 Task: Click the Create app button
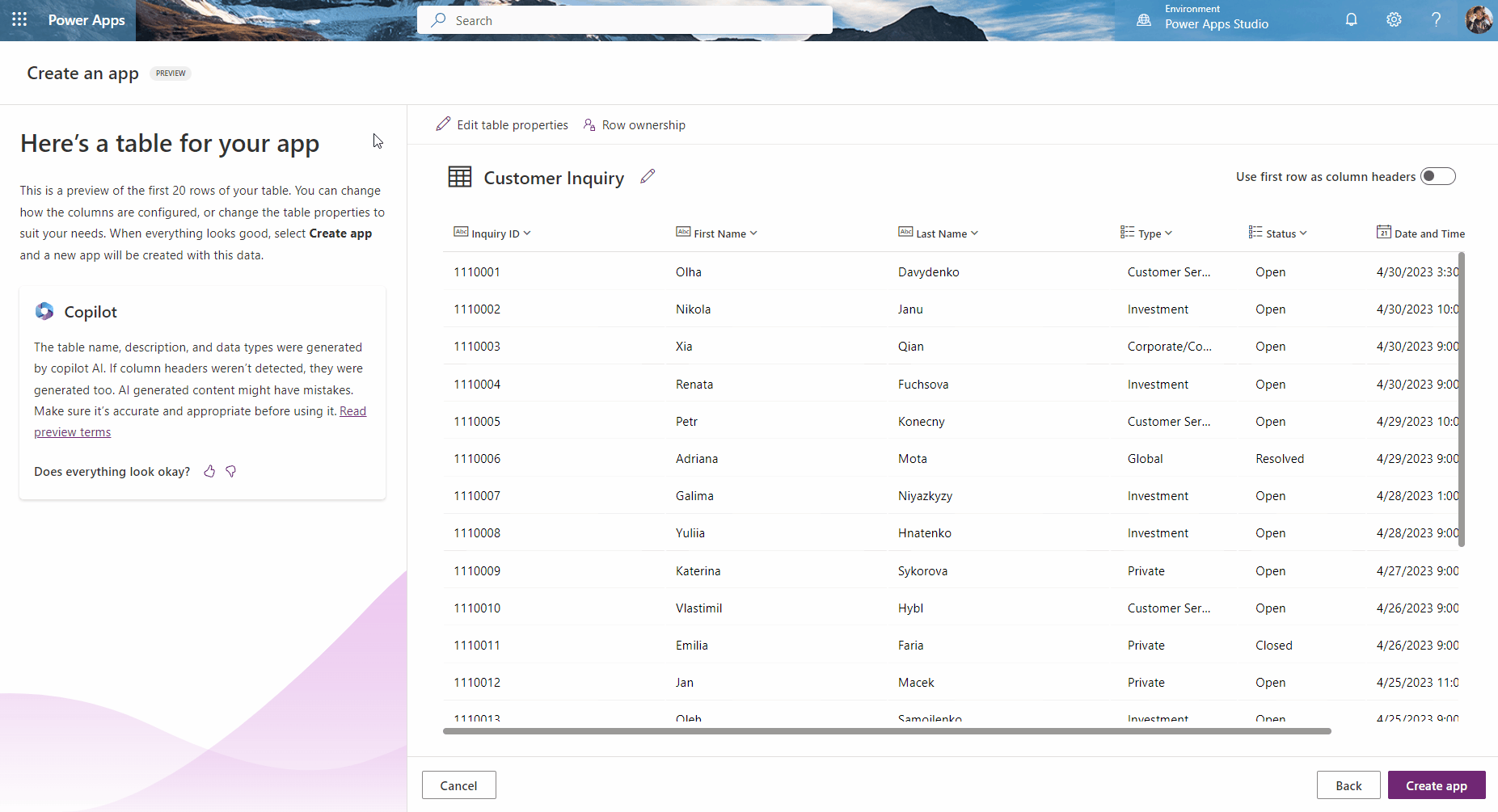[1436, 785]
